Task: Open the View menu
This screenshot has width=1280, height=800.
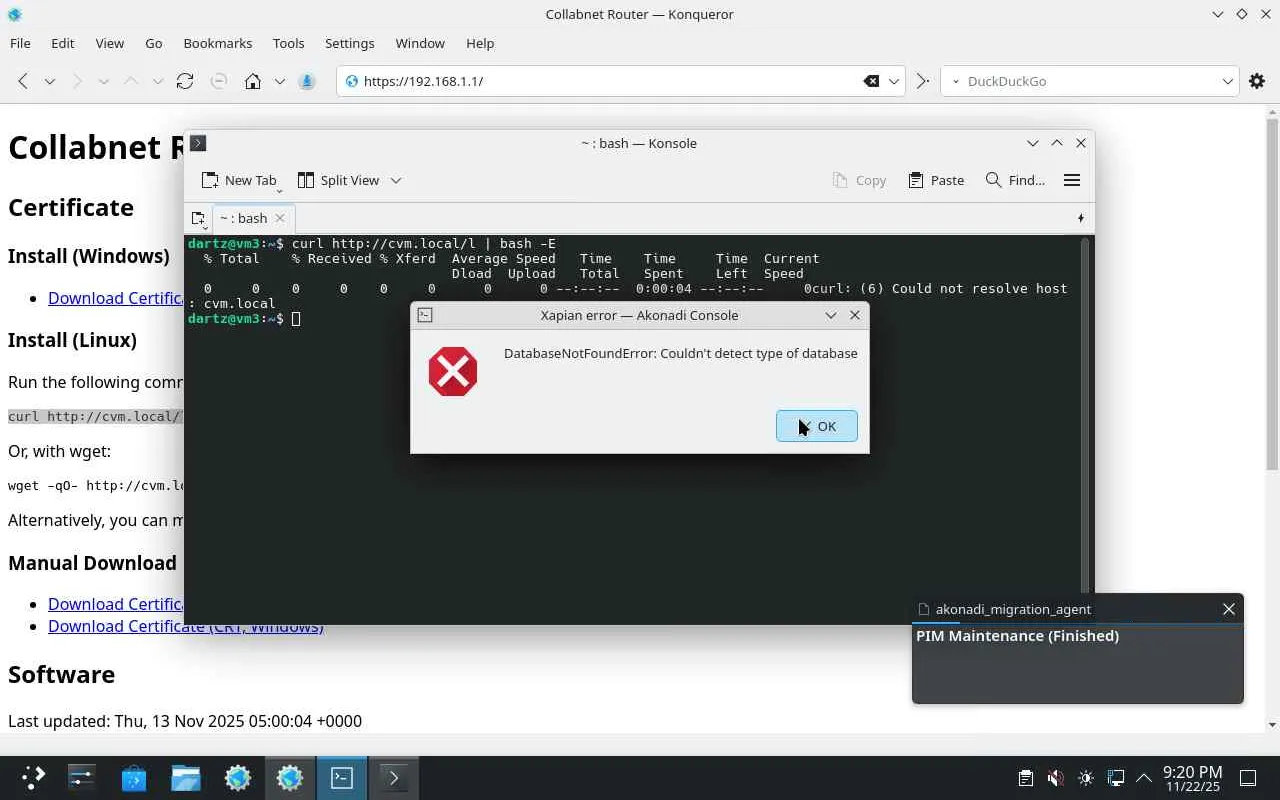Action: [x=110, y=43]
